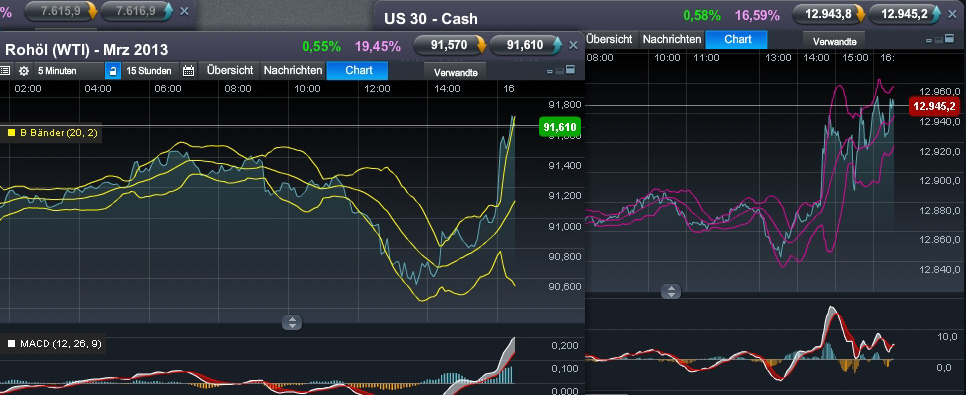Set US 30 window to largest size icon
This screenshot has height=395, width=966.
[x=949, y=39]
